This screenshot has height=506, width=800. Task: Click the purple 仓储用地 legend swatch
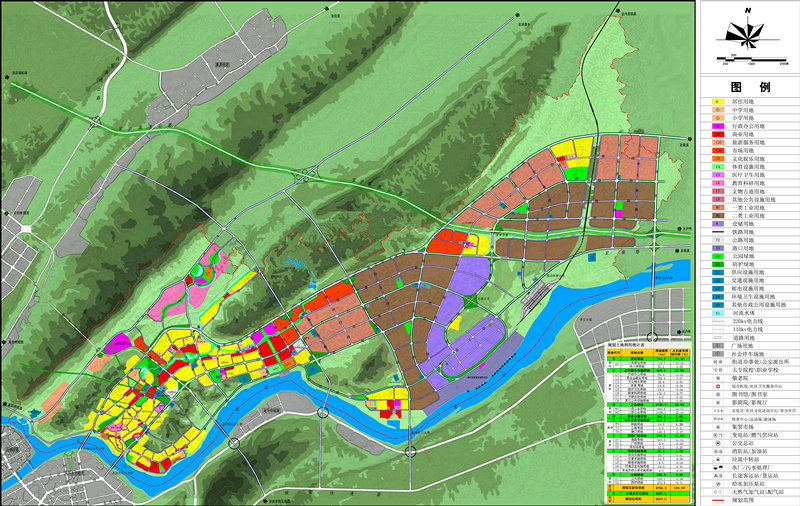(717, 223)
